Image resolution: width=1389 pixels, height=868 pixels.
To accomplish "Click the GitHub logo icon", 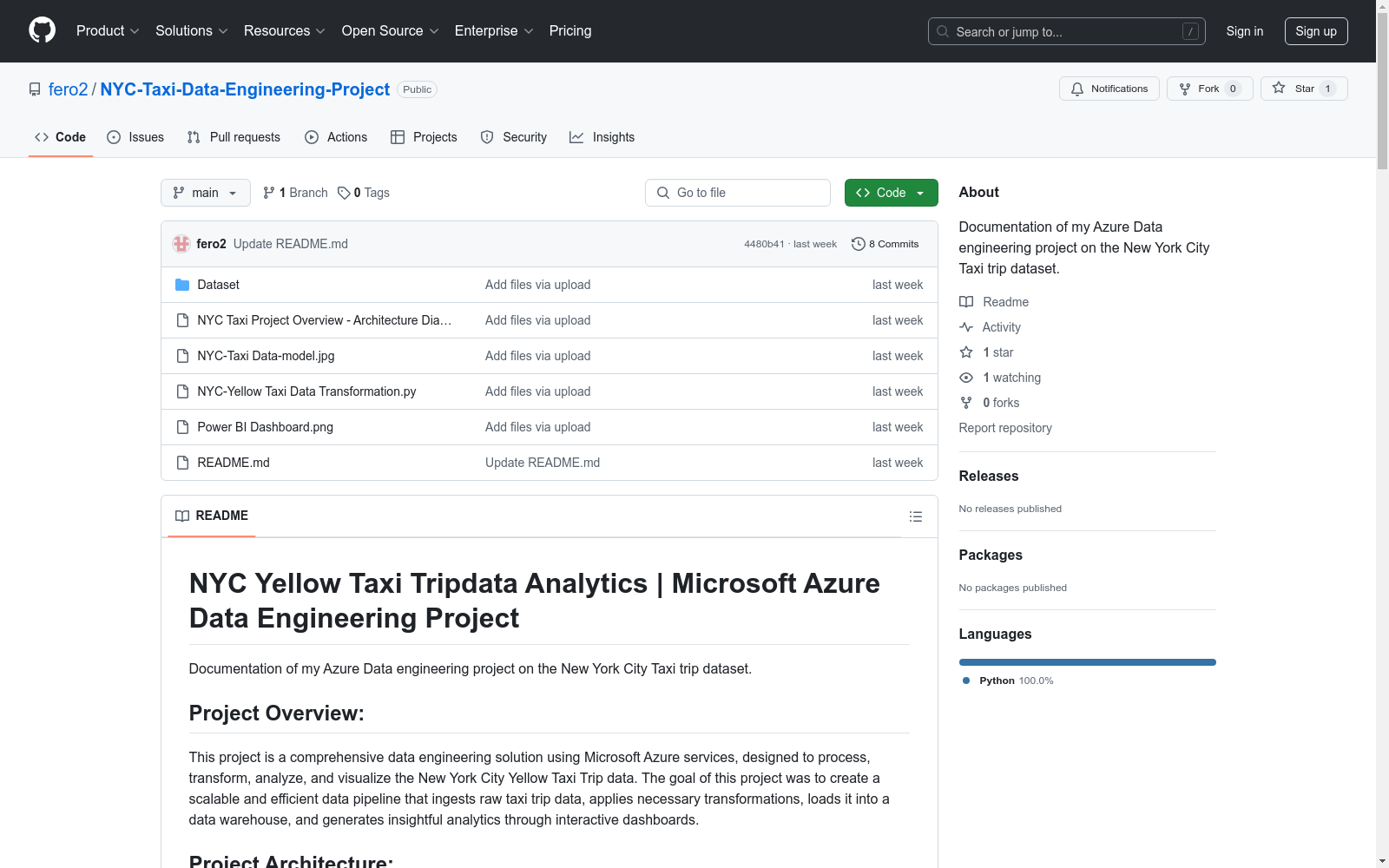I will 42,30.
